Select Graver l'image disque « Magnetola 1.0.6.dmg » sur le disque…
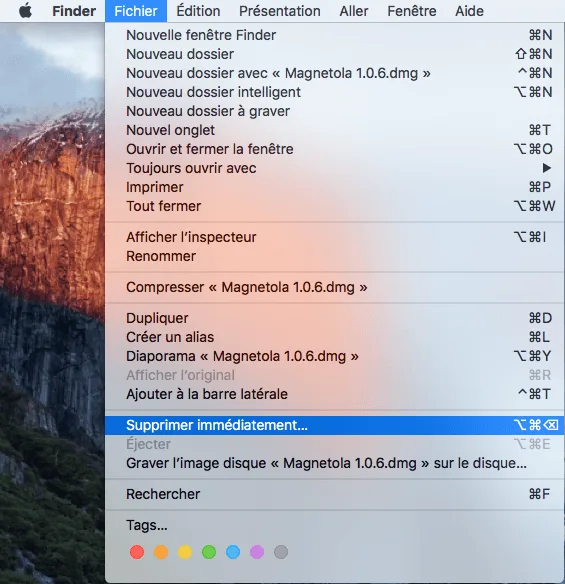This screenshot has height=584, width=565. pyautogui.click(x=334, y=463)
